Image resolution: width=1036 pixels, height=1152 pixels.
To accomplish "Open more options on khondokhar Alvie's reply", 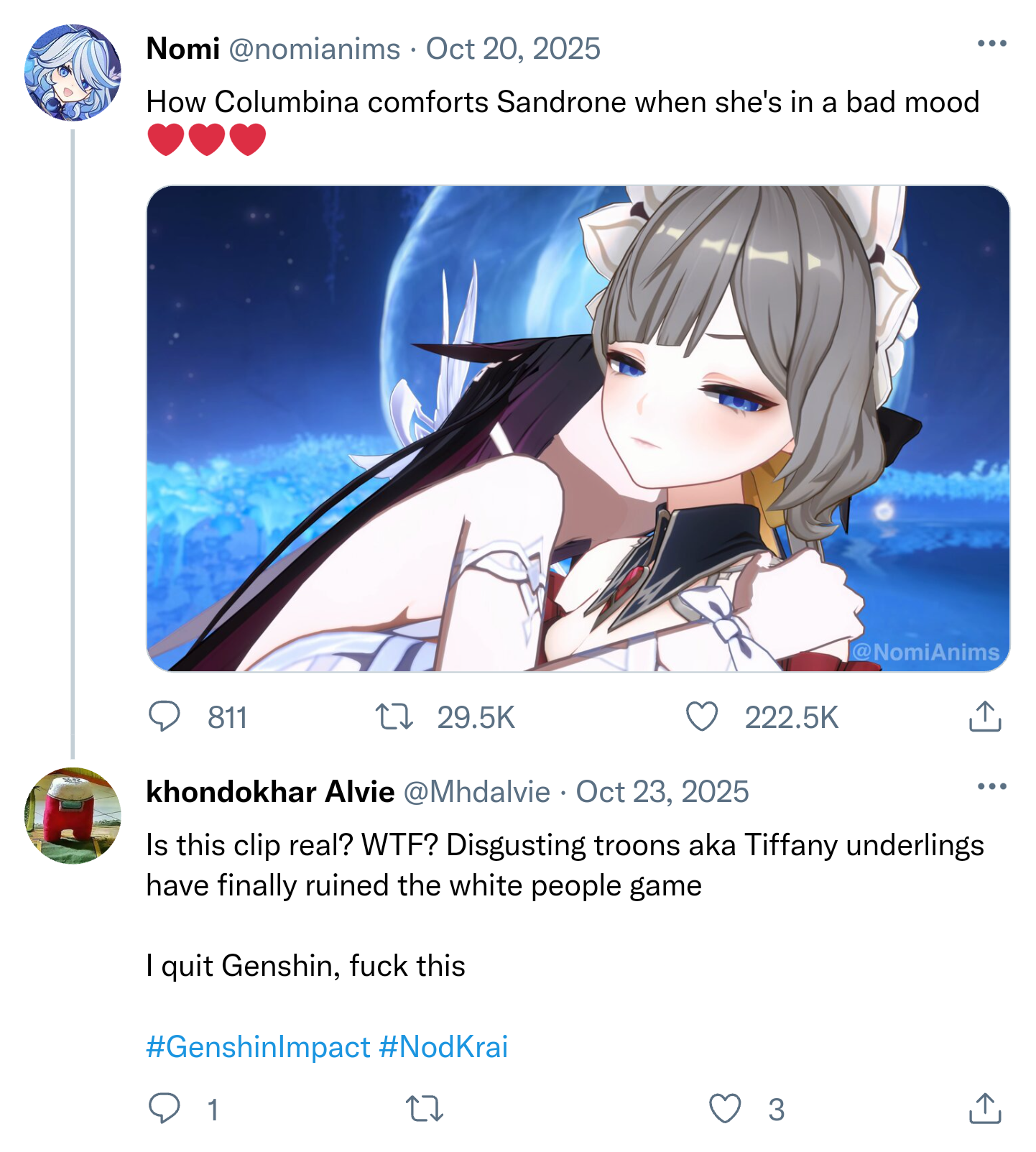I will tap(992, 786).
